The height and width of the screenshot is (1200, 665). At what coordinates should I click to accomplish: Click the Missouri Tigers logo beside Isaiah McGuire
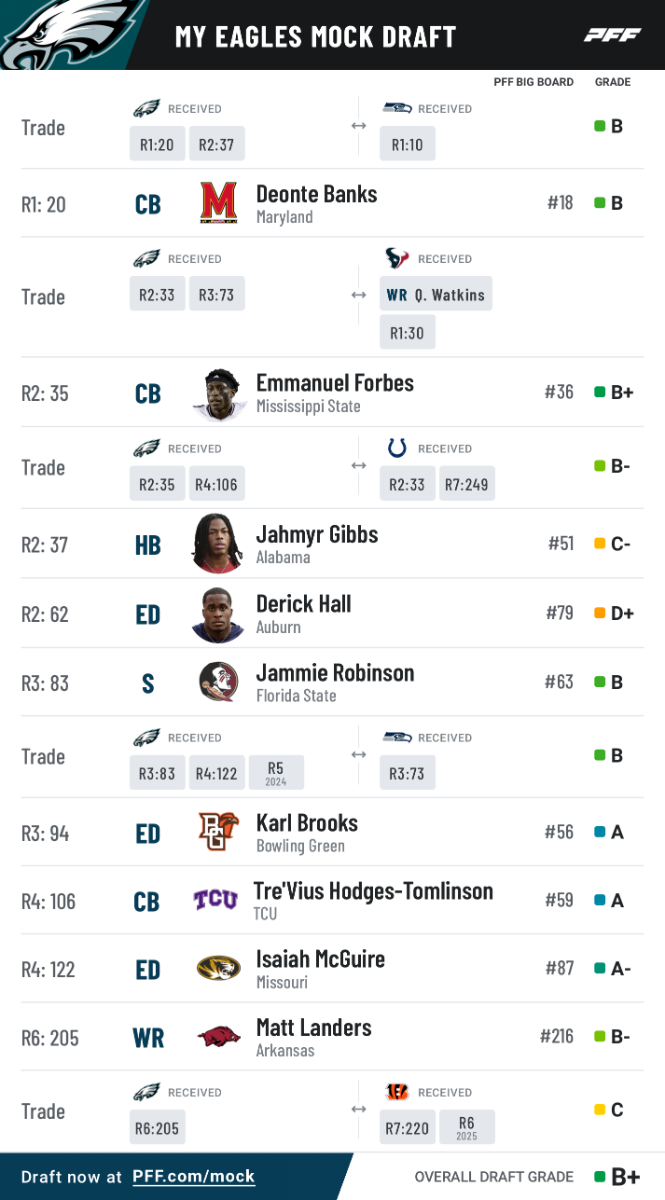click(x=218, y=969)
